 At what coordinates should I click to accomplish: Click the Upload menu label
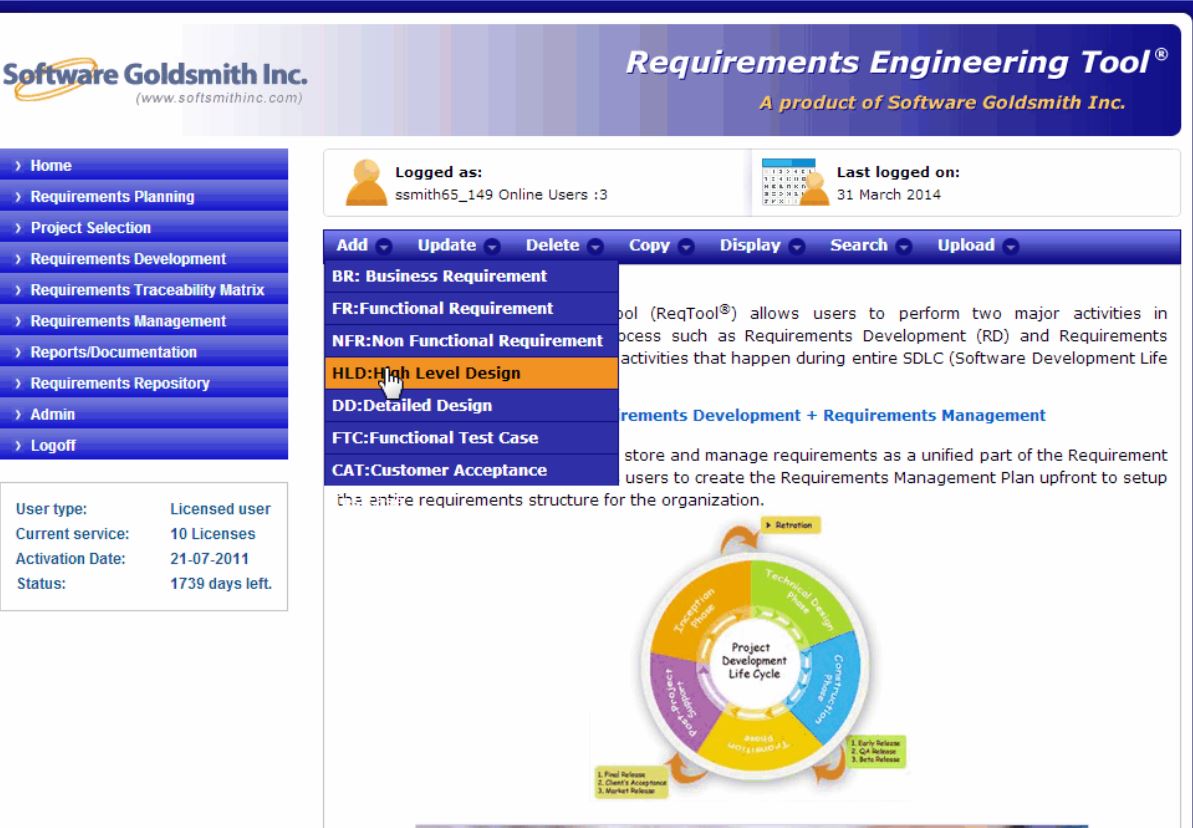(966, 245)
